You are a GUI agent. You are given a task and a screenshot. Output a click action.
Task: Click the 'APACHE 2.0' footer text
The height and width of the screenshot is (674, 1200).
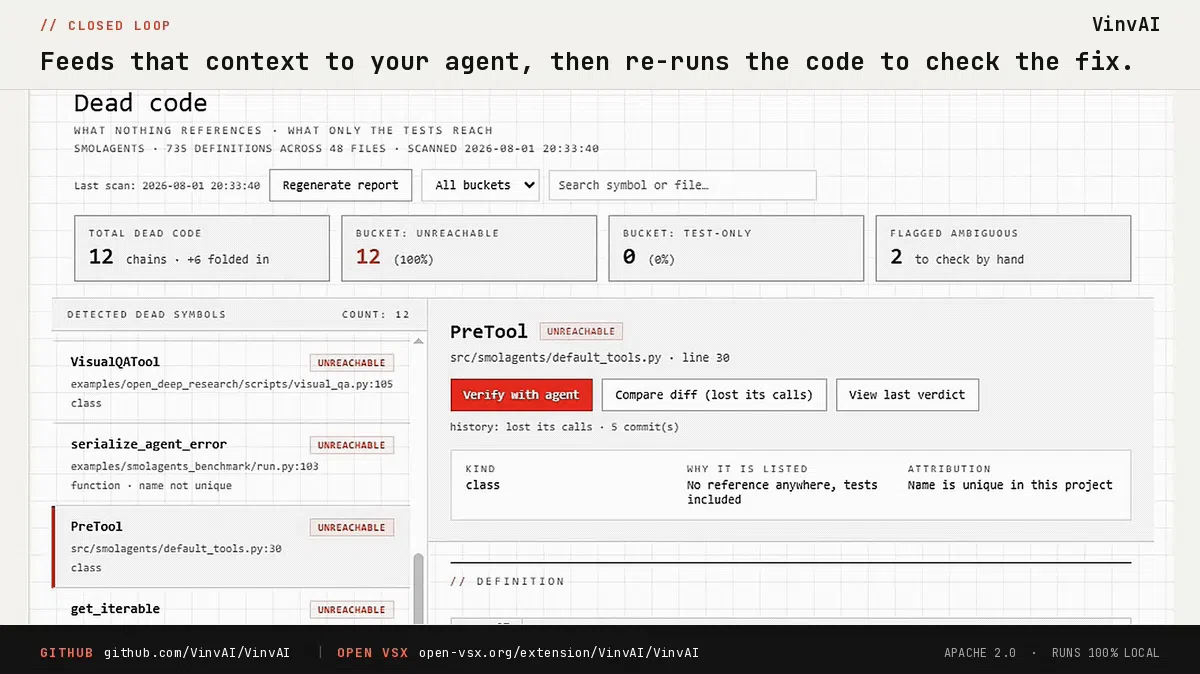(x=980, y=653)
